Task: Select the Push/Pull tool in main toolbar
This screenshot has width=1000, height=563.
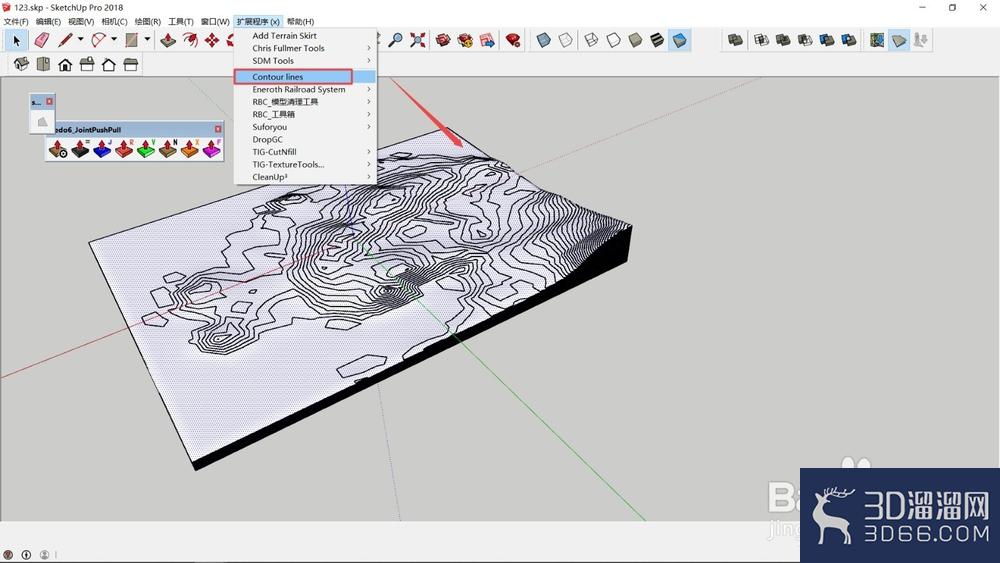Action: (168, 40)
